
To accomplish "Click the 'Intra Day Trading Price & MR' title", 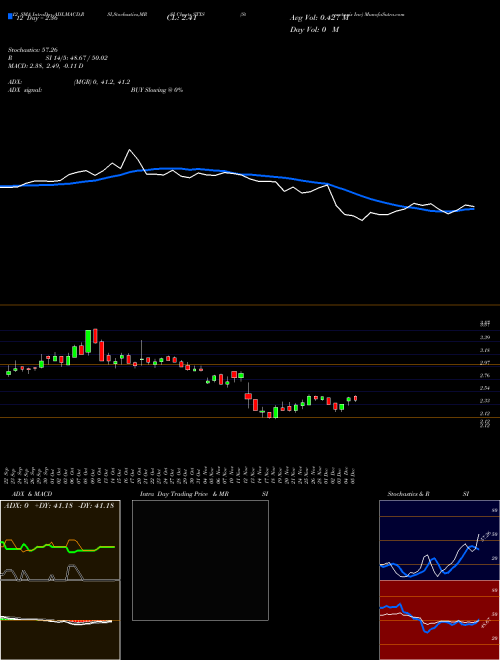I will [184, 494].
